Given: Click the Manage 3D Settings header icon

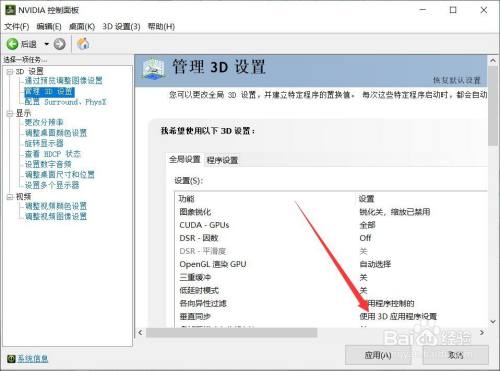Looking at the screenshot, I should (x=153, y=69).
